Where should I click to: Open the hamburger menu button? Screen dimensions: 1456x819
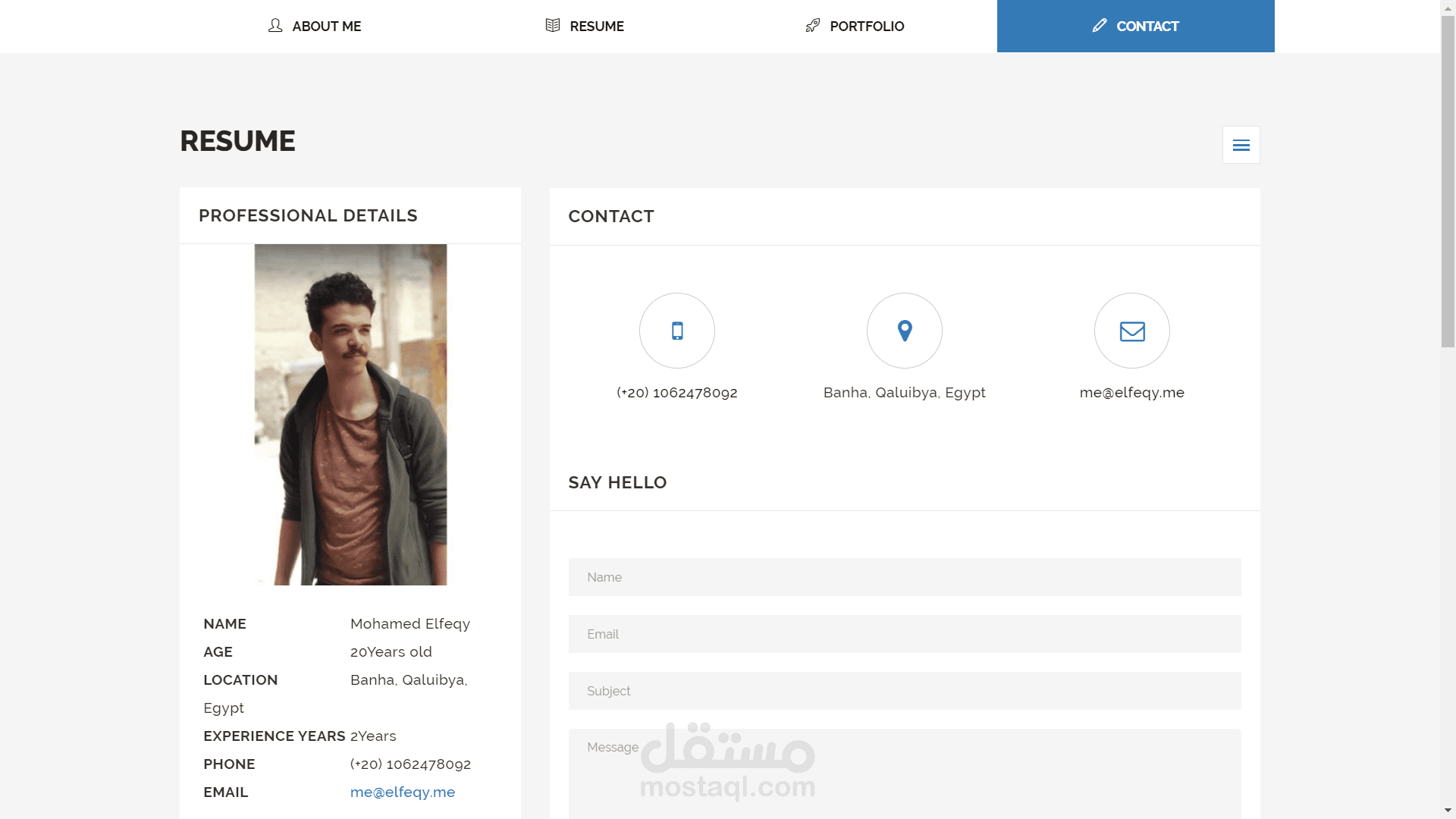pos(1241,145)
